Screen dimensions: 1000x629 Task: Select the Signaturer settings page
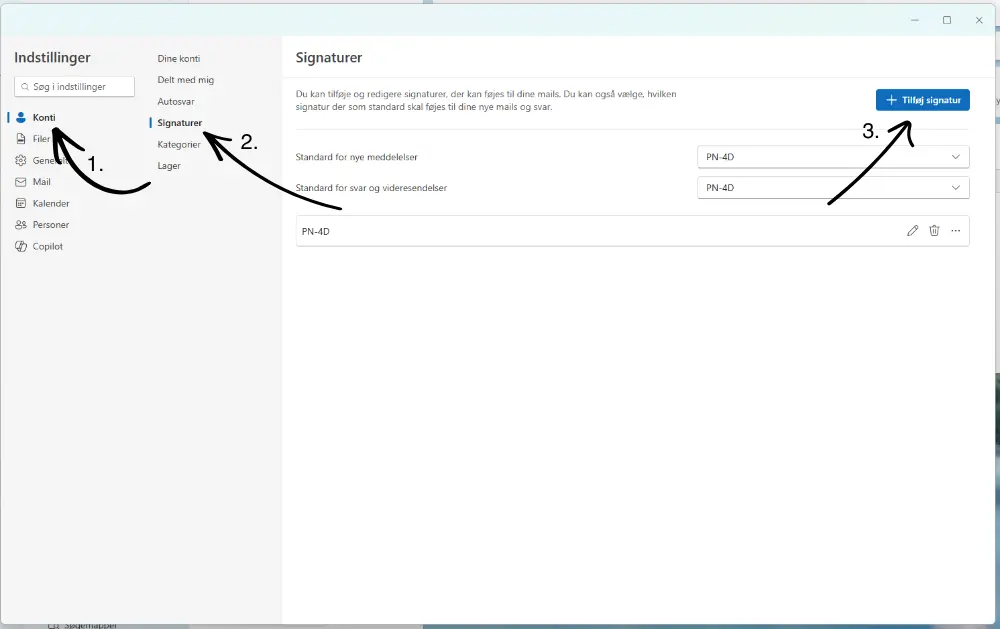coord(179,122)
